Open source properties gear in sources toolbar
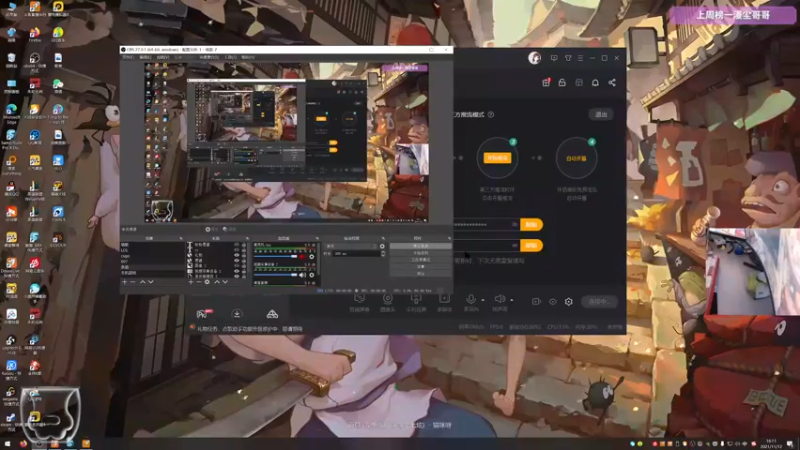 pos(207,282)
